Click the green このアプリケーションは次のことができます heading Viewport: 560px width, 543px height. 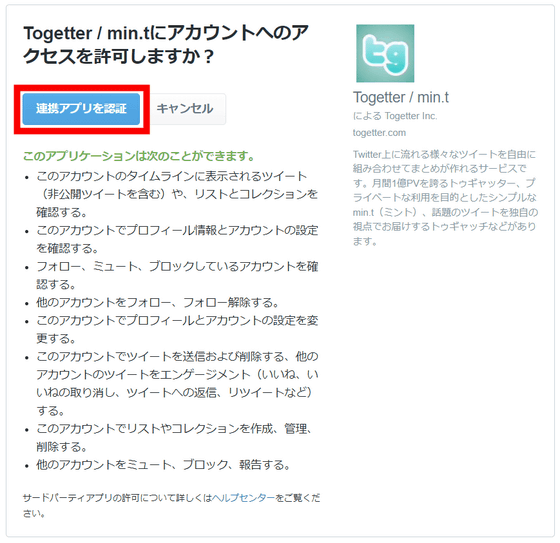[139, 156]
